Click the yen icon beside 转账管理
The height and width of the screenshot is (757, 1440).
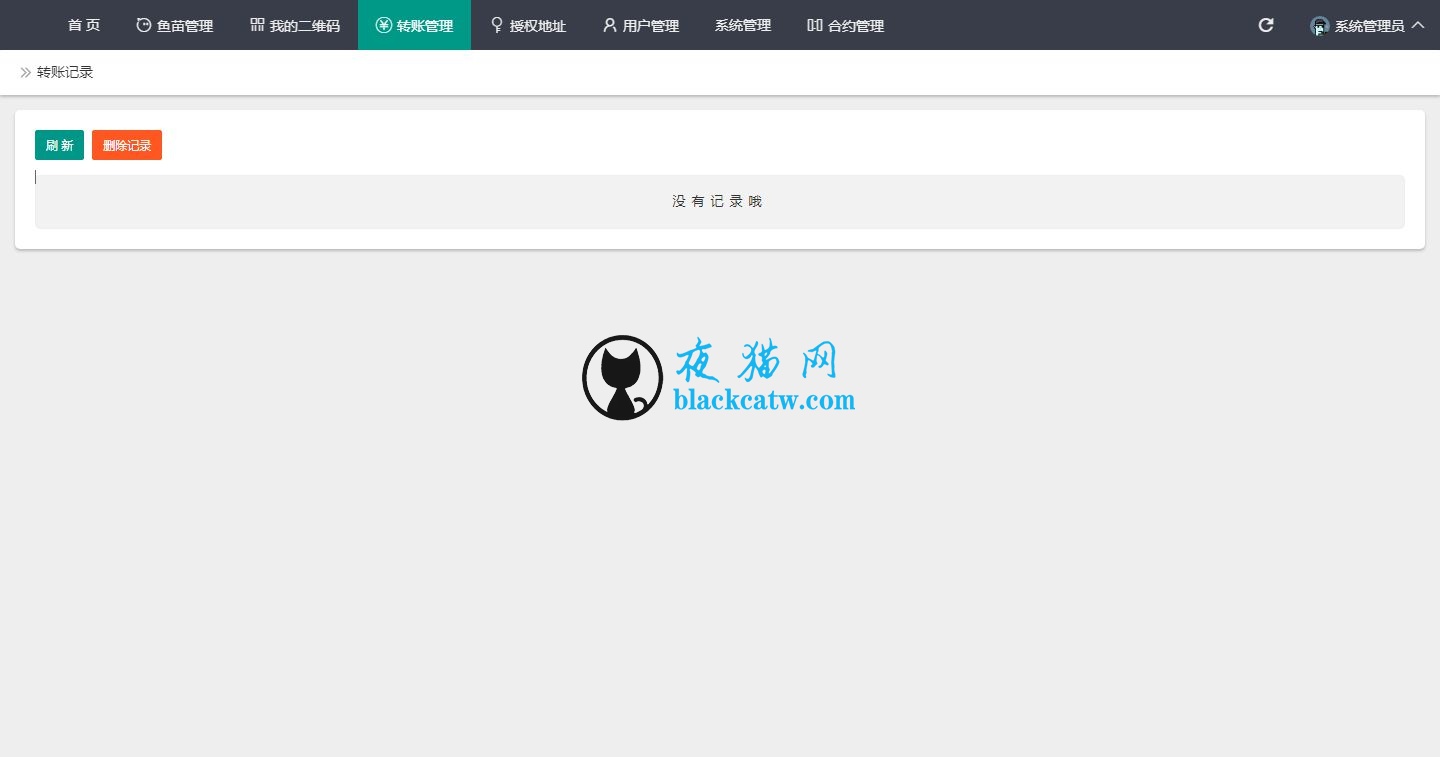click(384, 25)
